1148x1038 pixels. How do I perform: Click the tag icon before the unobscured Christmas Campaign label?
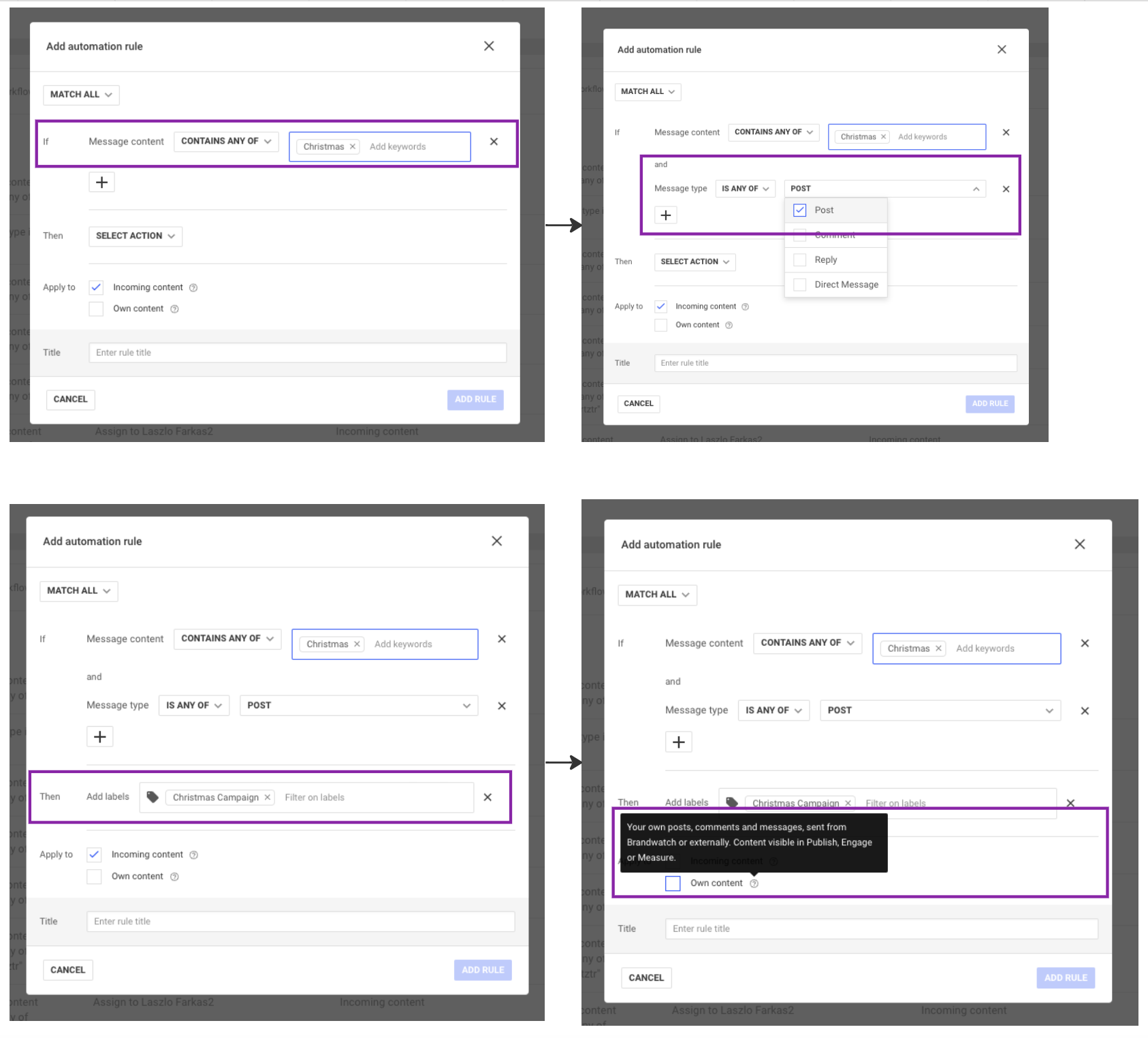click(153, 797)
